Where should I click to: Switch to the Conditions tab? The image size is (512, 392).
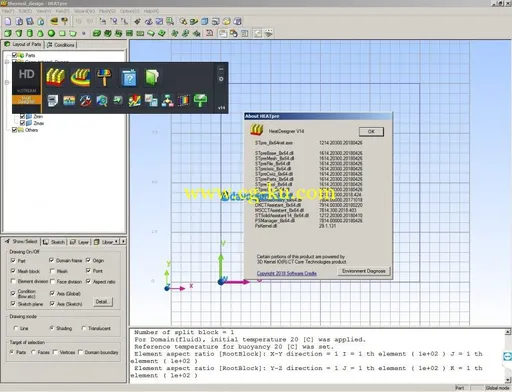(60, 45)
